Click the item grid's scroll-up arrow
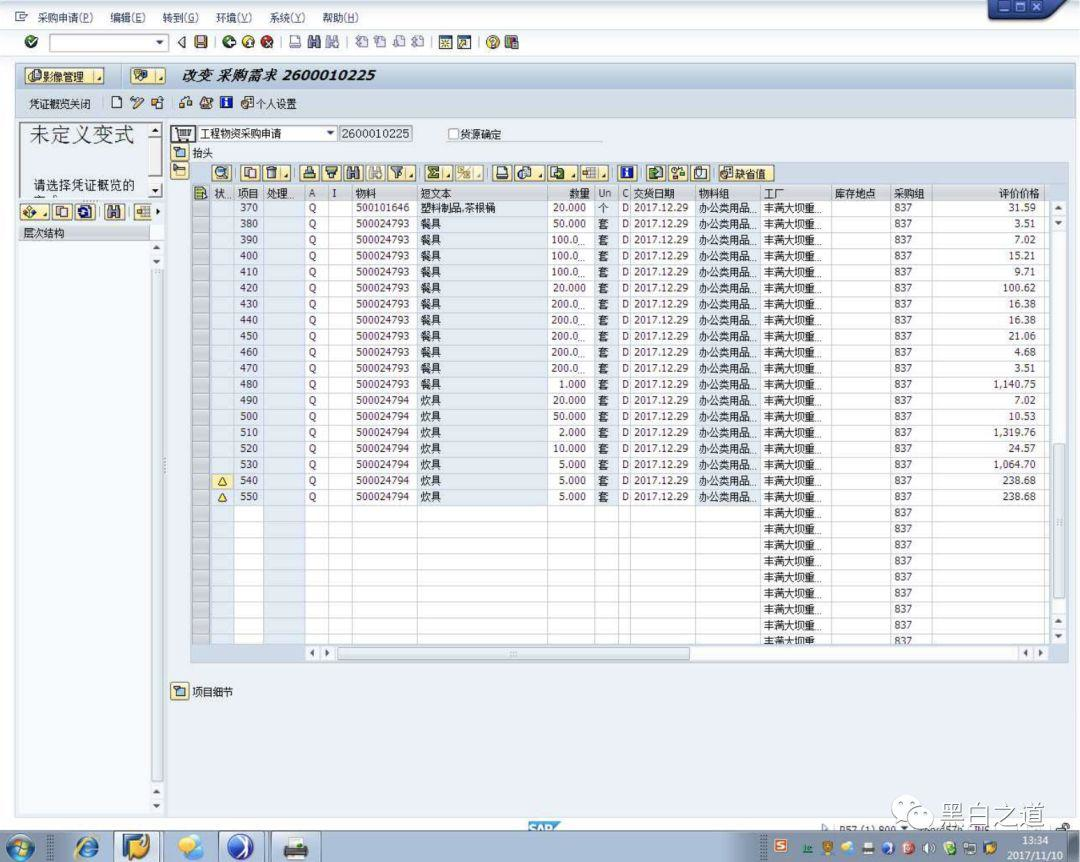The height and width of the screenshot is (862, 1080). [1059, 207]
